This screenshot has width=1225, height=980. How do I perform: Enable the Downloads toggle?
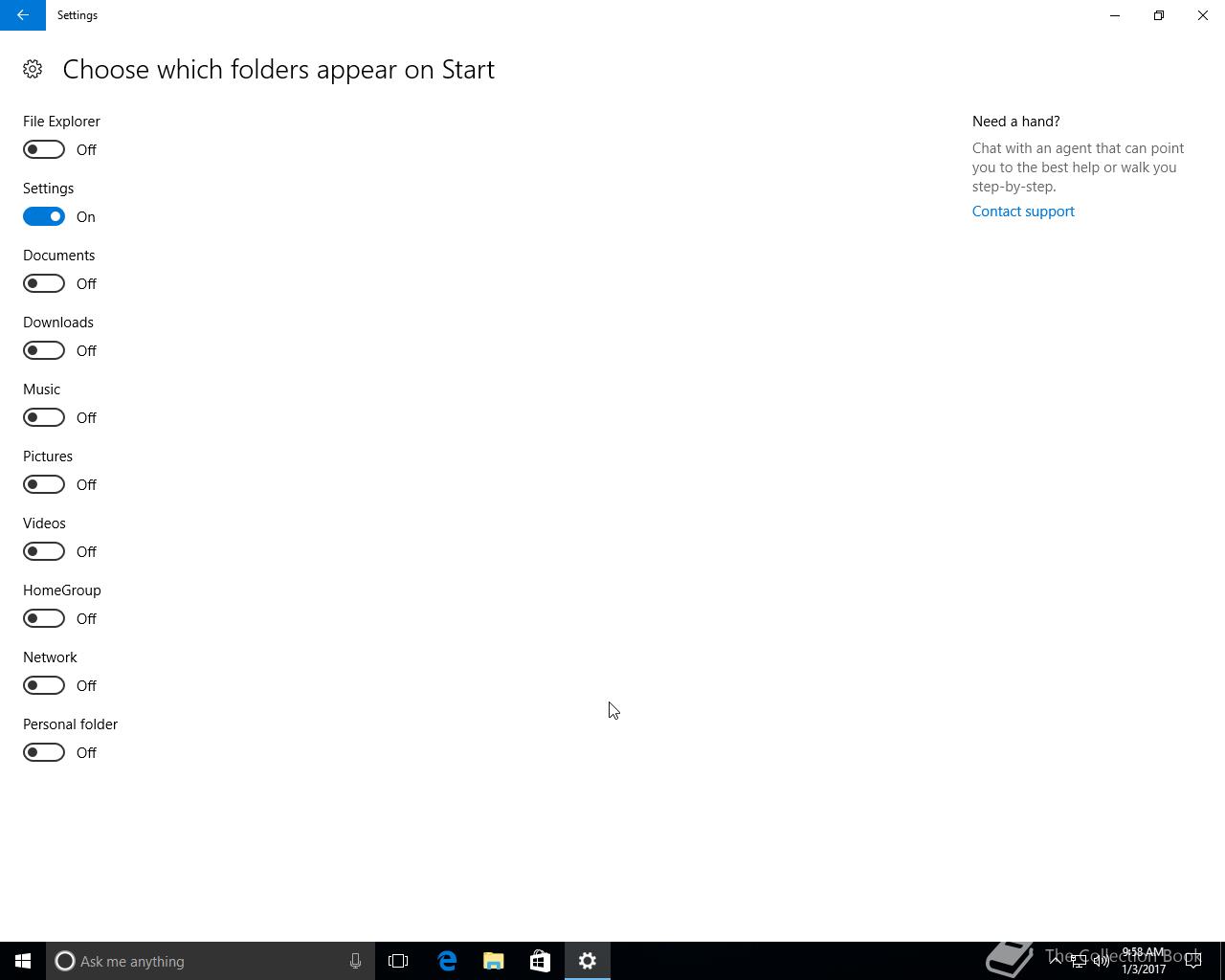tap(44, 350)
